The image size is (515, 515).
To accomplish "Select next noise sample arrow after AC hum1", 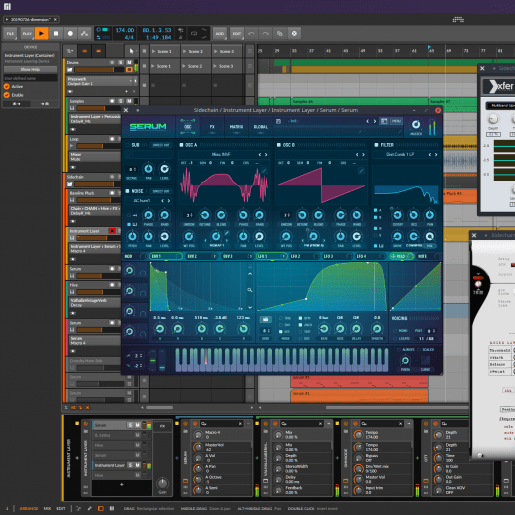I will coord(169,201).
